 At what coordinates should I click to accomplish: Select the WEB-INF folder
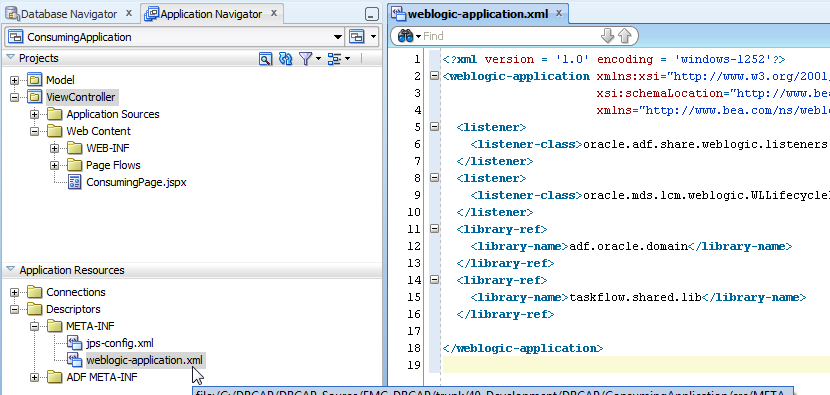coord(108,148)
